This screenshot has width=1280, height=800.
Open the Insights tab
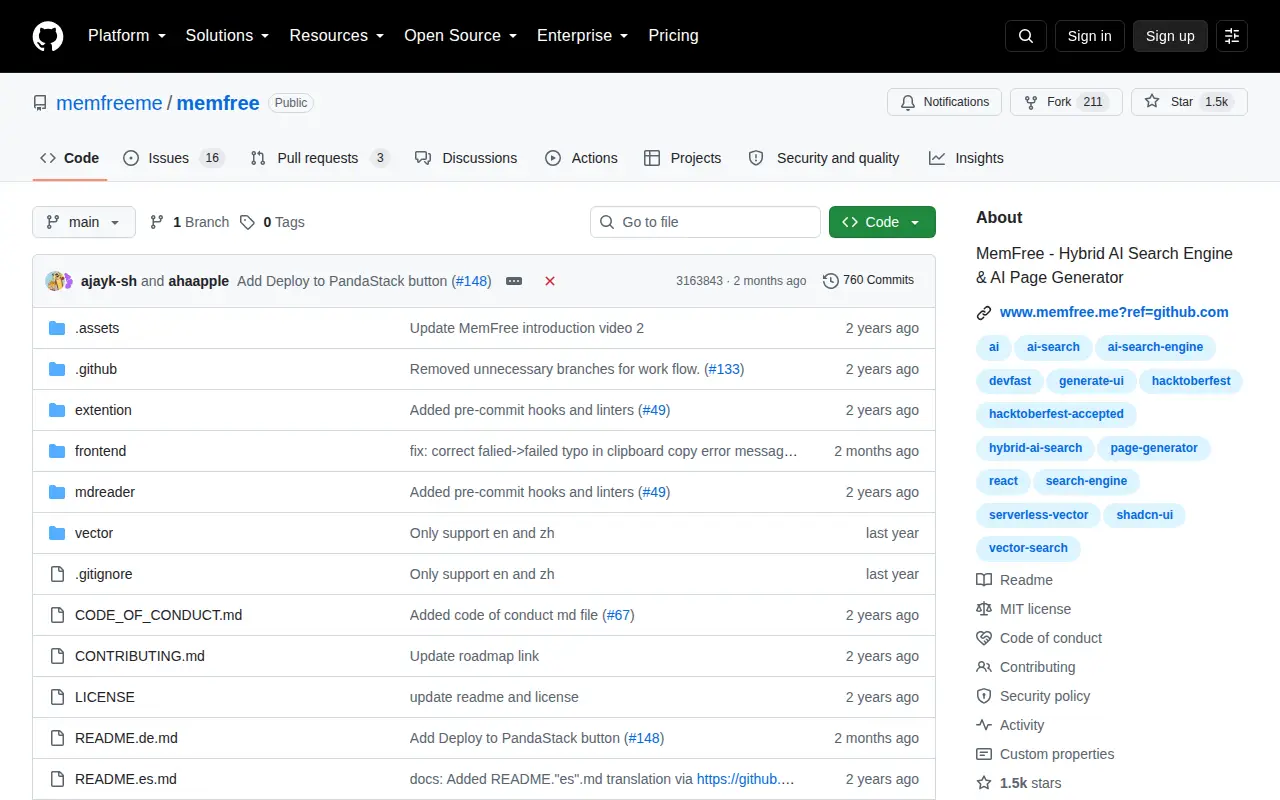point(966,158)
